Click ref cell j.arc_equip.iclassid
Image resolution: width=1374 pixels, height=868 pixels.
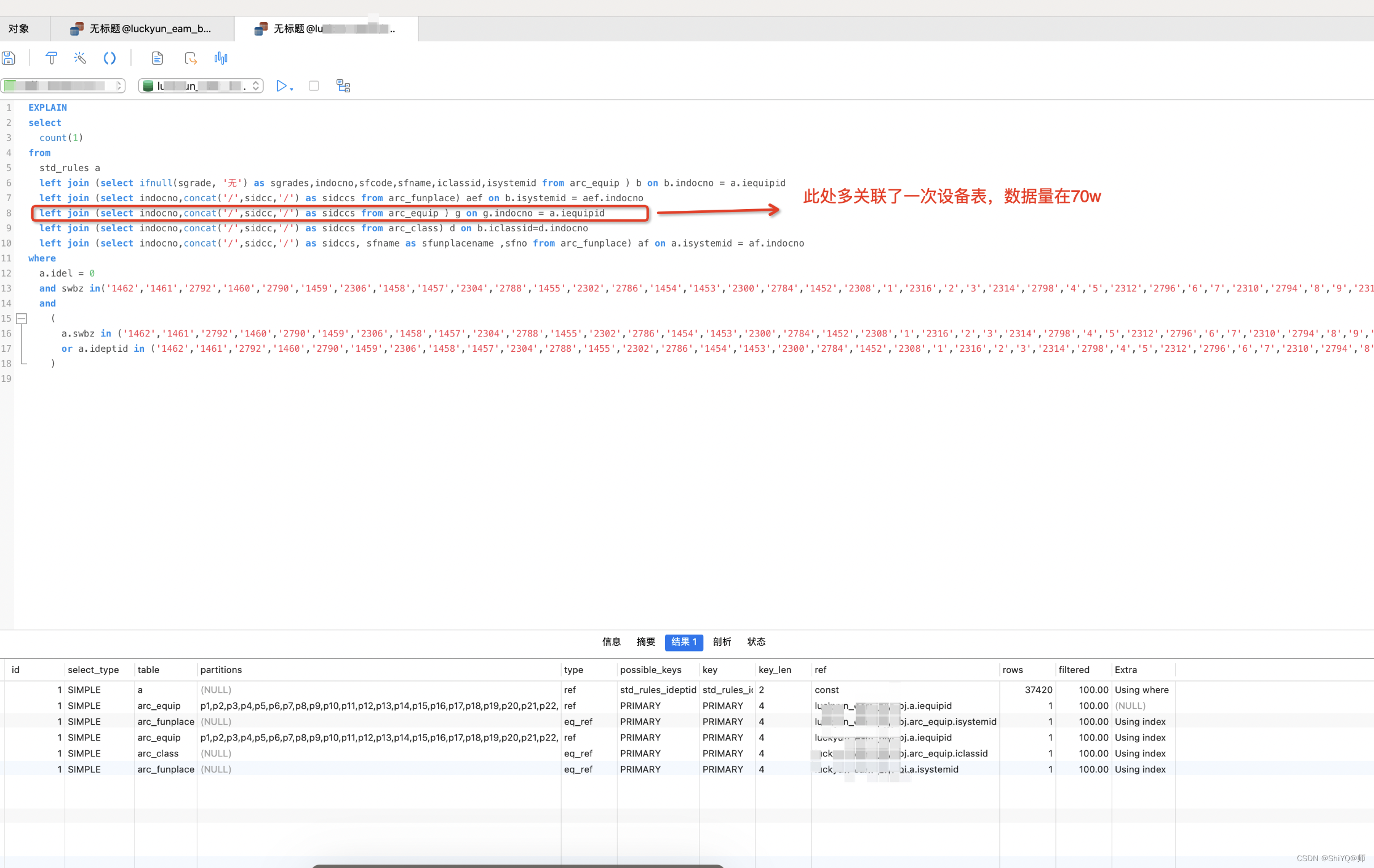905,754
